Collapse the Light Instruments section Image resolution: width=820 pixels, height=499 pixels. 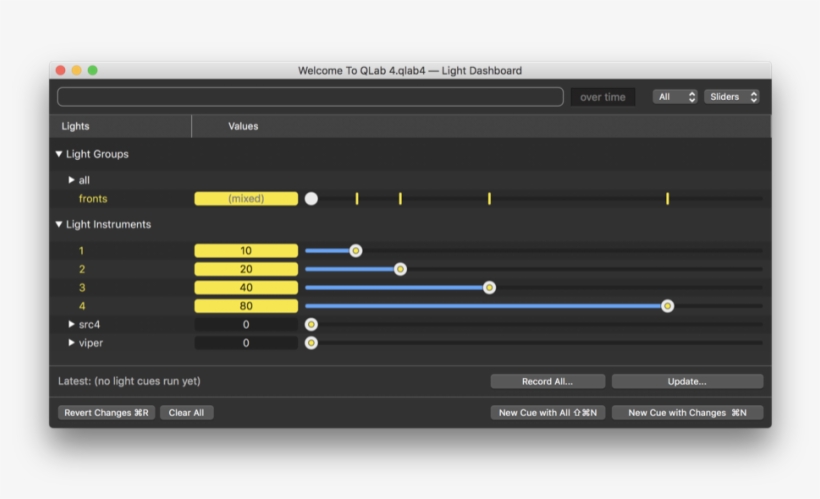click(x=59, y=224)
